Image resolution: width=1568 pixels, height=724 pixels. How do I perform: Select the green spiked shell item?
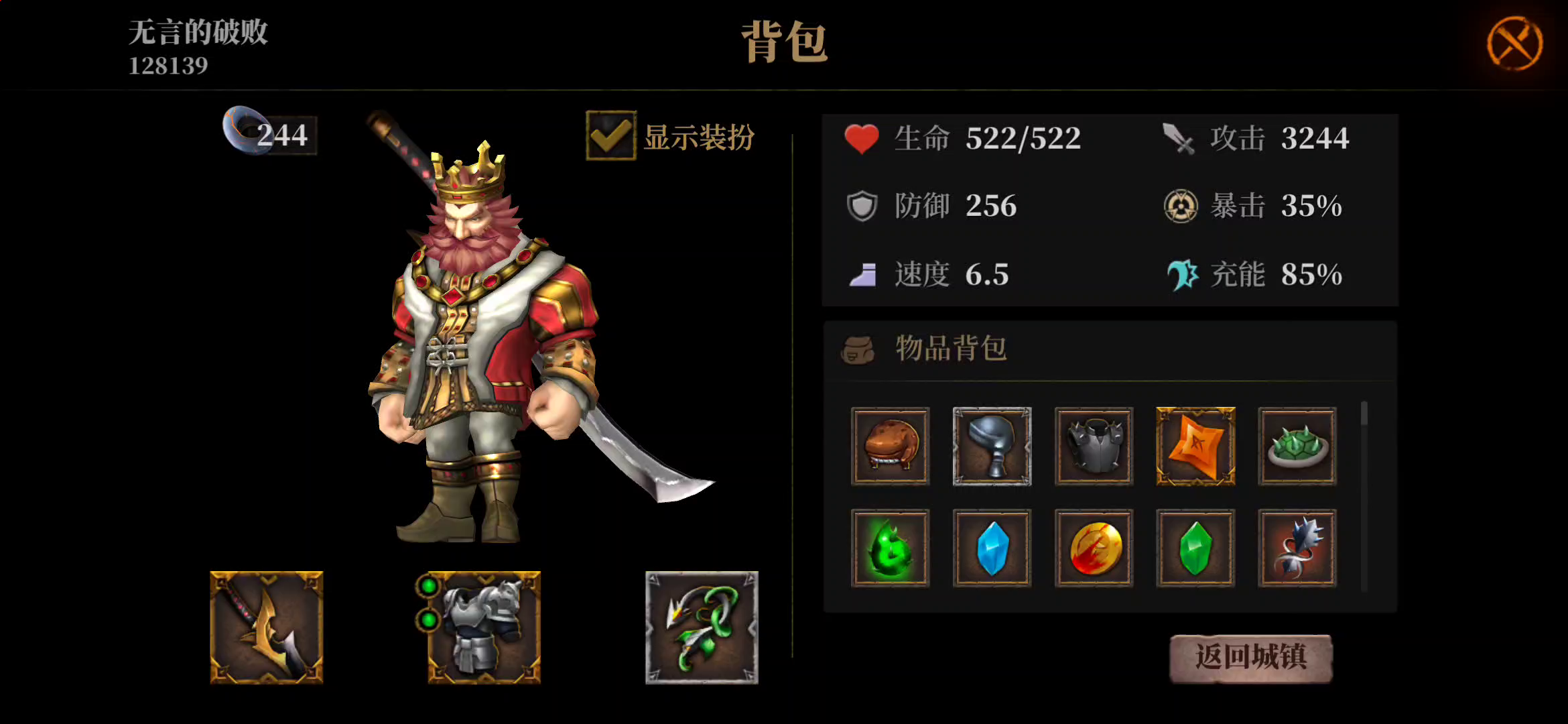1297,446
